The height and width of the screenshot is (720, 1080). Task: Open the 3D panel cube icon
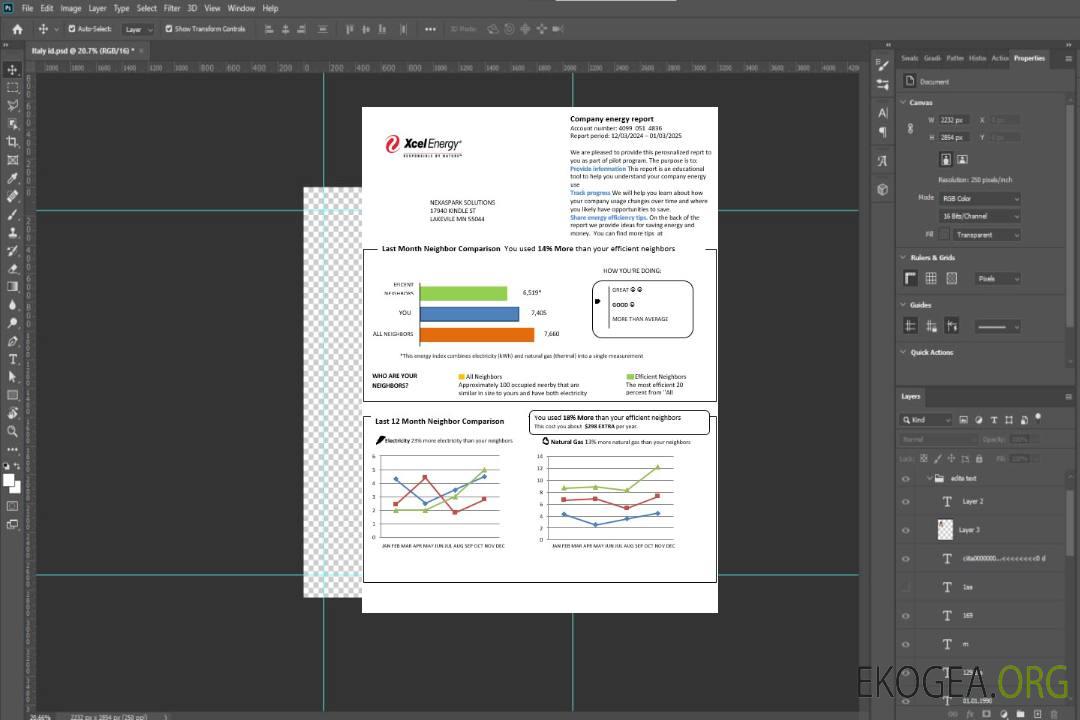tap(883, 189)
